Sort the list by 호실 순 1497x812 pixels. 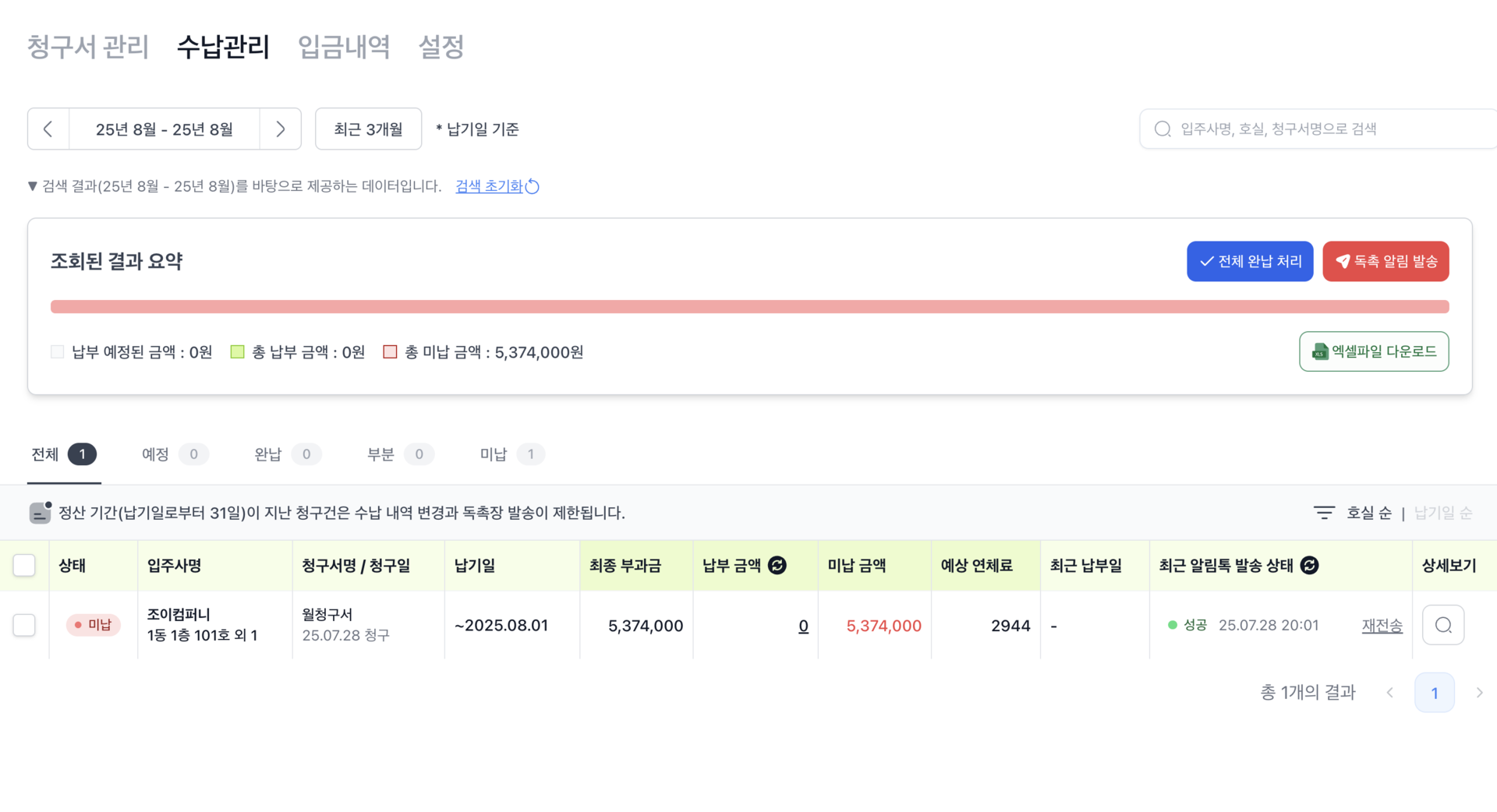coord(1368,513)
